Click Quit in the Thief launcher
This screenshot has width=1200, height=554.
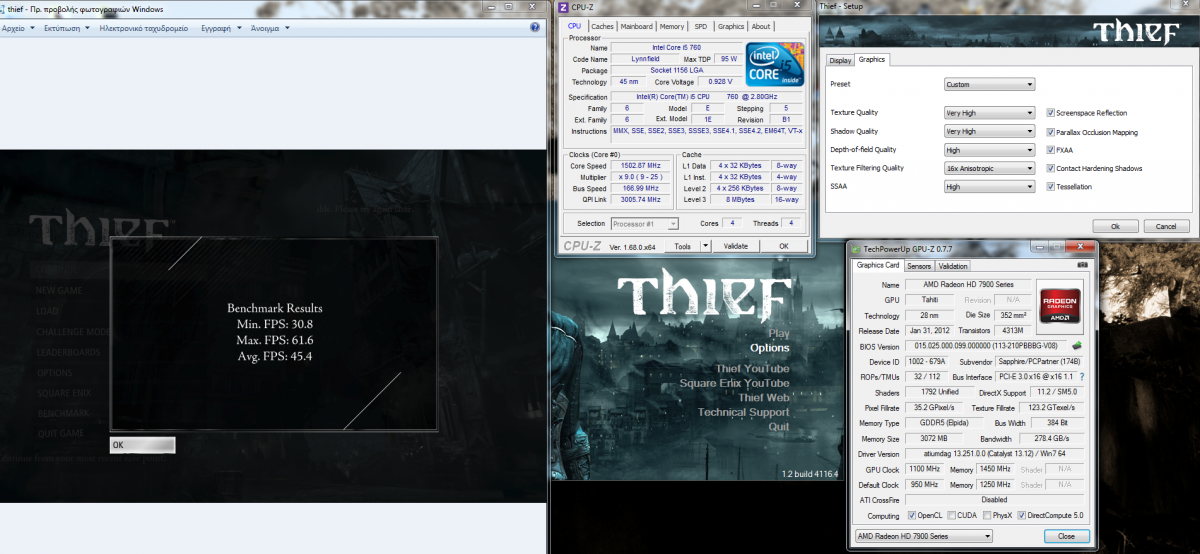point(779,426)
